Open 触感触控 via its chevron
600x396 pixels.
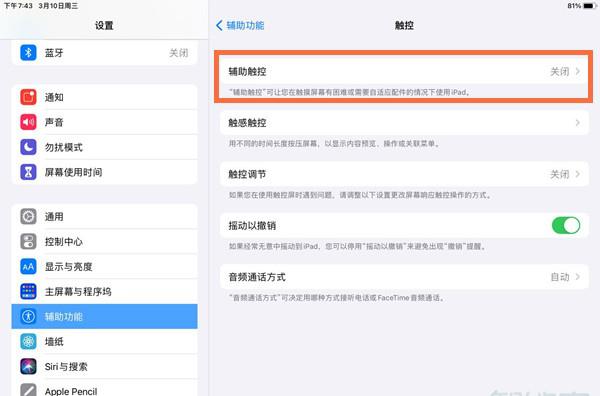tap(578, 123)
